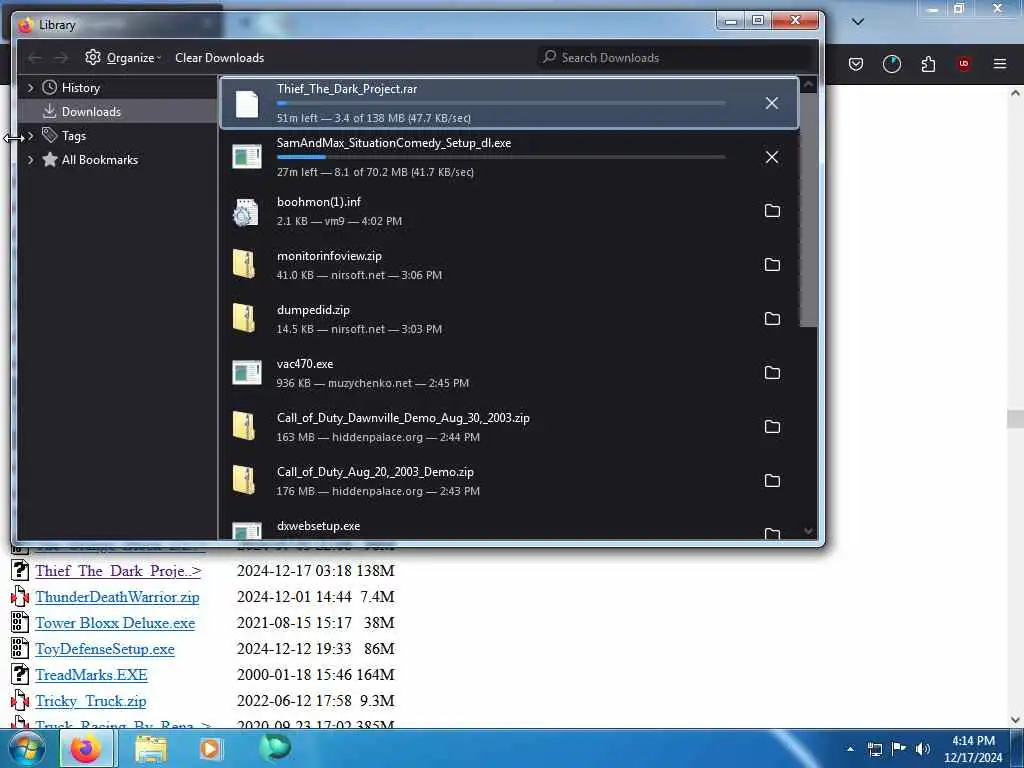Click the SamAndMax setup exe file icon
Image resolution: width=1024 pixels, height=768 pixels.
tap(247, 157)
